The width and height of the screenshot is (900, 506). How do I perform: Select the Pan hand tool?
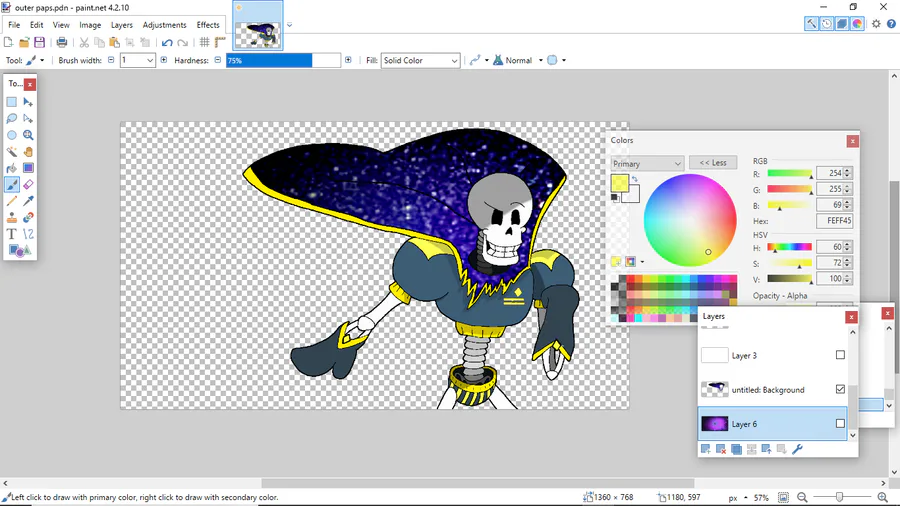[28, 151]
